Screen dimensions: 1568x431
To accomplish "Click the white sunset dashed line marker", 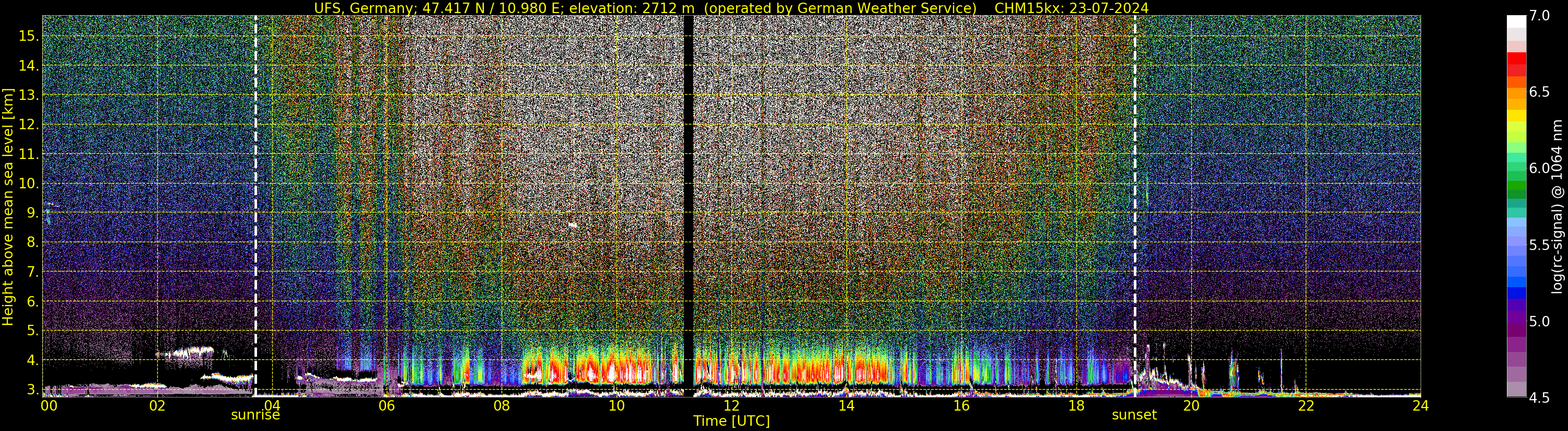I will pyautogui.click(x=1135, y=206).
